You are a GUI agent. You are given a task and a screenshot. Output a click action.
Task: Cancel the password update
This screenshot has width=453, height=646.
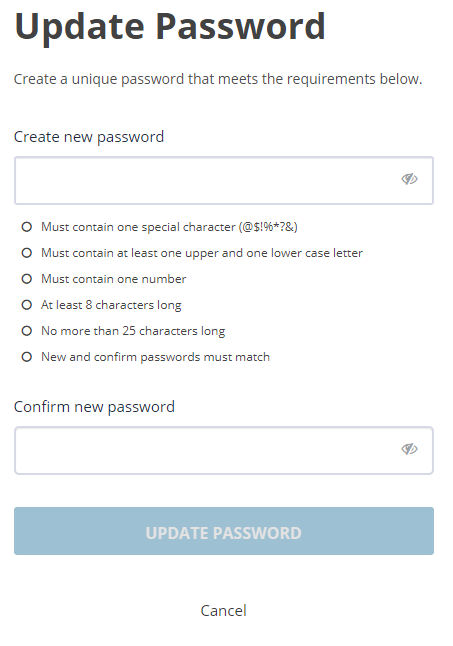pos(224,611)
